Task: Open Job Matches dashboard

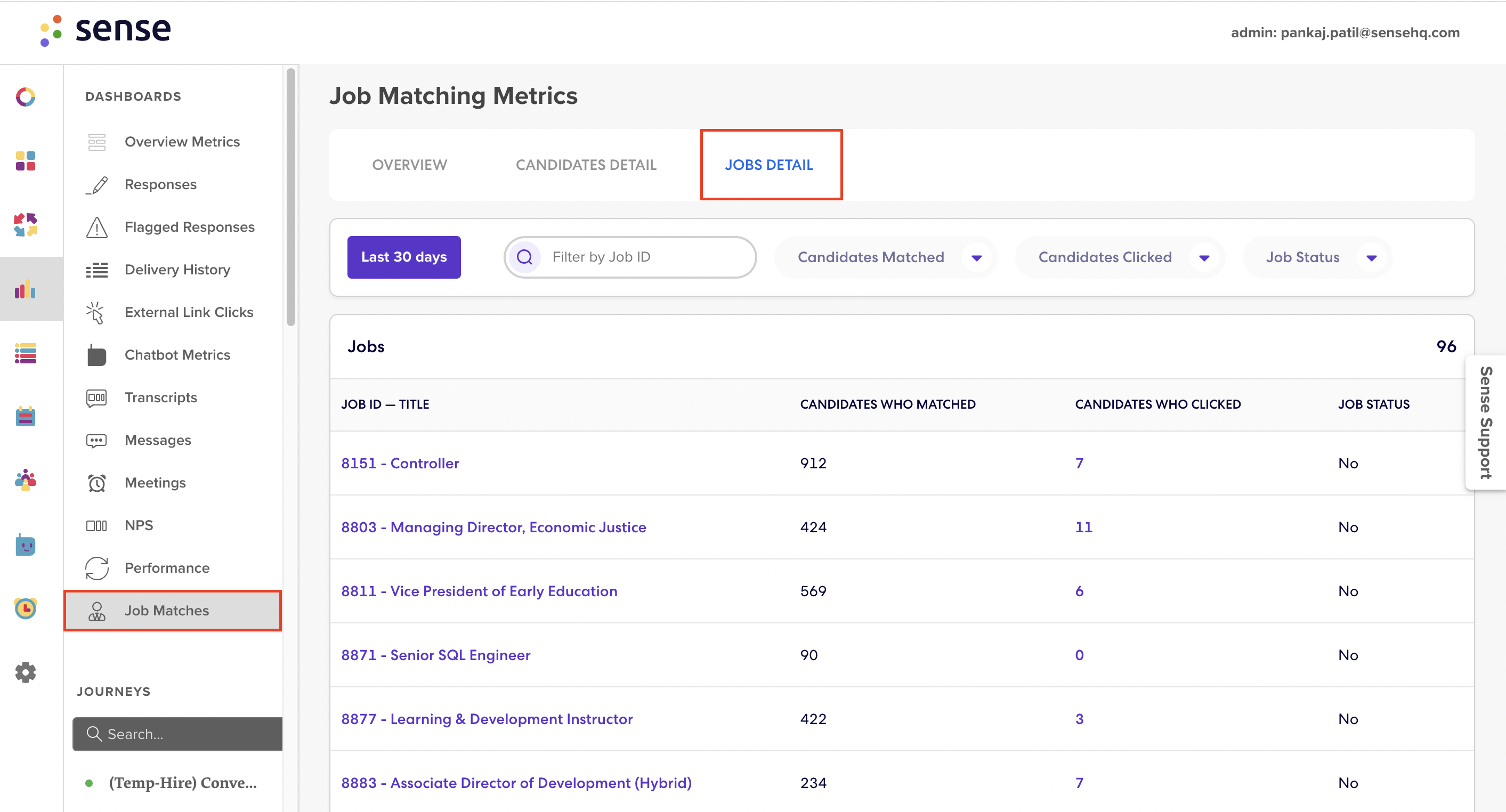Action: coord(173,611)
